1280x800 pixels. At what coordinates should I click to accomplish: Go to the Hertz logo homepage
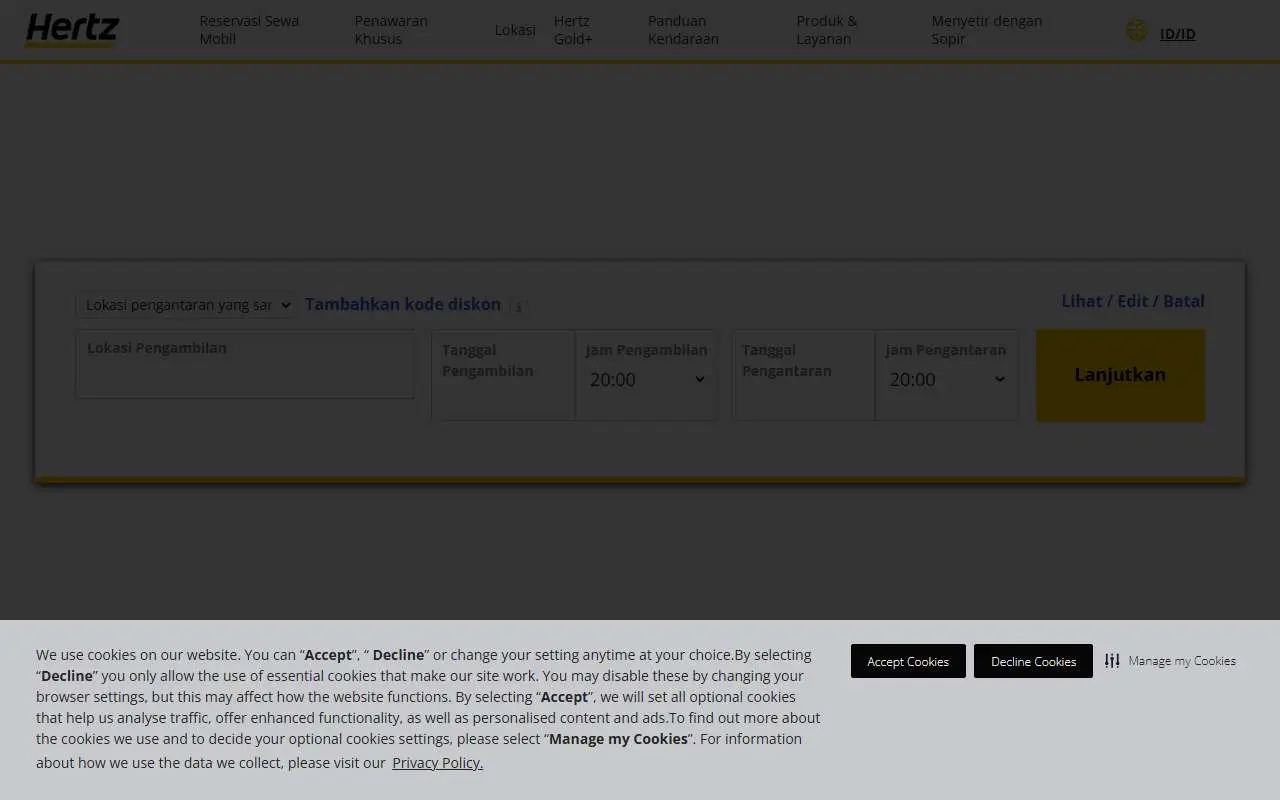pos(72,30)
